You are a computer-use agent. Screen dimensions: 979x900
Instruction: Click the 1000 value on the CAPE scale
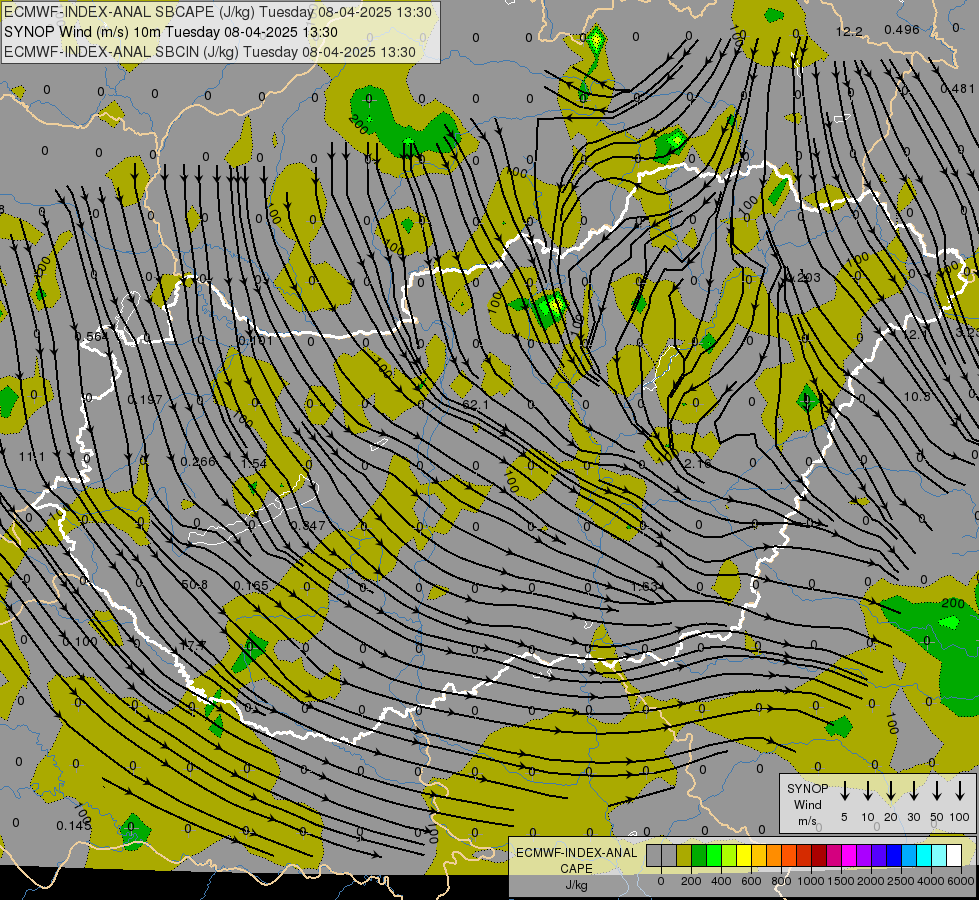pos(810,881)
